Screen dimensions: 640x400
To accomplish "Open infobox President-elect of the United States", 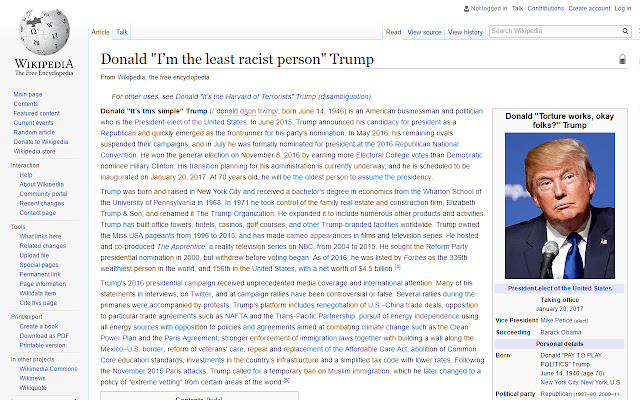I will (560, 289).
